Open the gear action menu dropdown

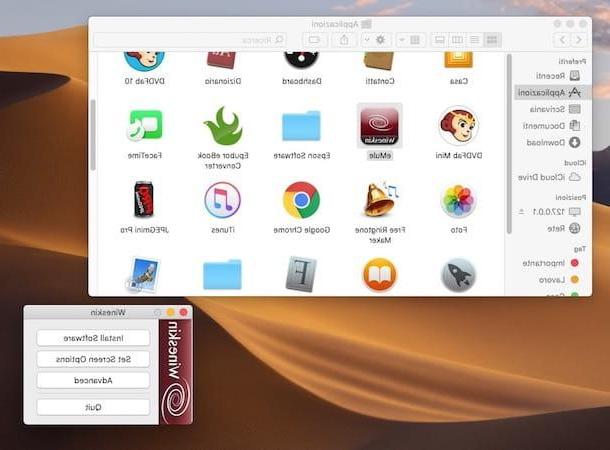(x=374, y=40)
